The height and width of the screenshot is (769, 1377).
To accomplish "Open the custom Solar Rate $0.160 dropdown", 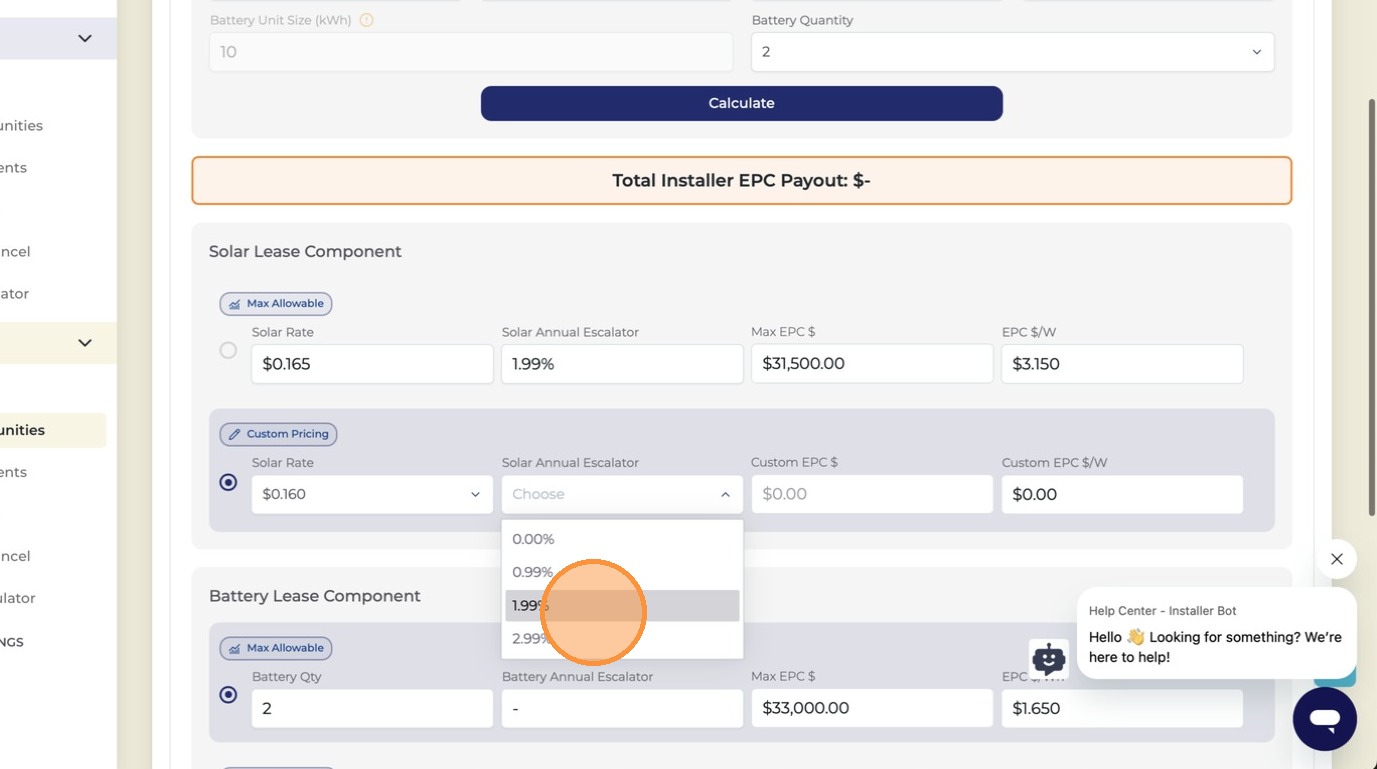I will click(372, 494).
